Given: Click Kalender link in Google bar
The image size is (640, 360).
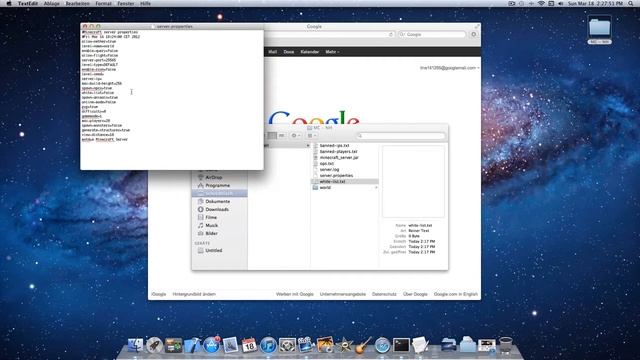Looking at the screenshot, I should pyautogui.click(x=309, y=52).
